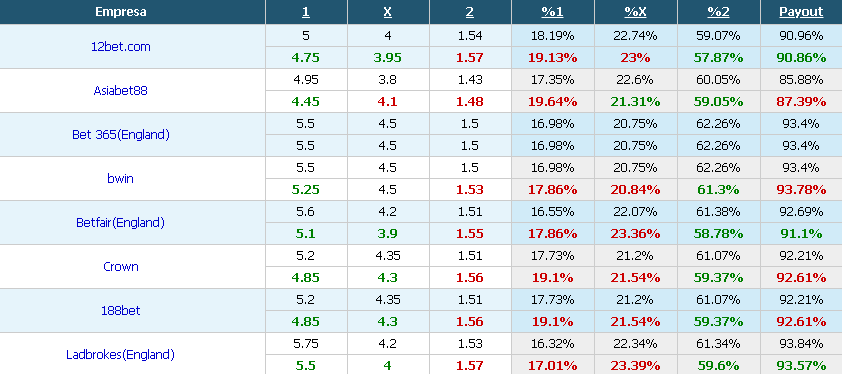Sort by the X column header
Image resolution: width=842 pixels, height=374 pixels.
coord(388,12)
